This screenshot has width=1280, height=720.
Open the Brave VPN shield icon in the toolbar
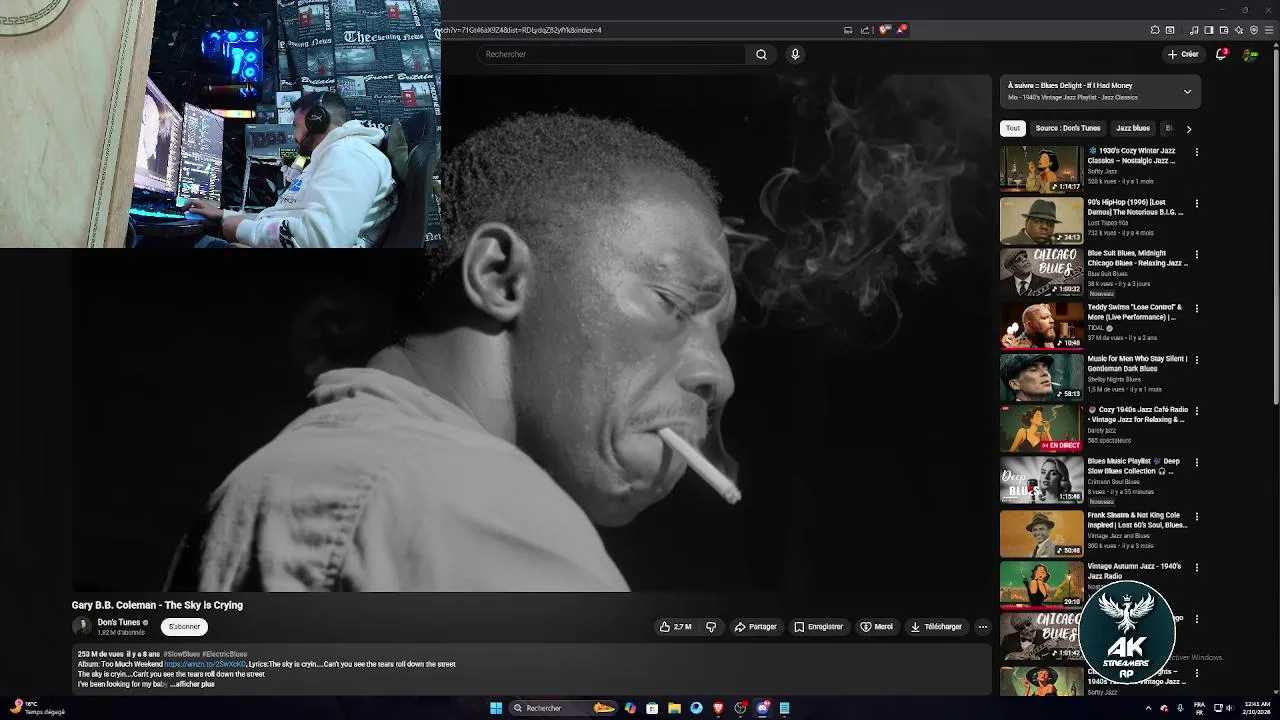(1254, 30)
